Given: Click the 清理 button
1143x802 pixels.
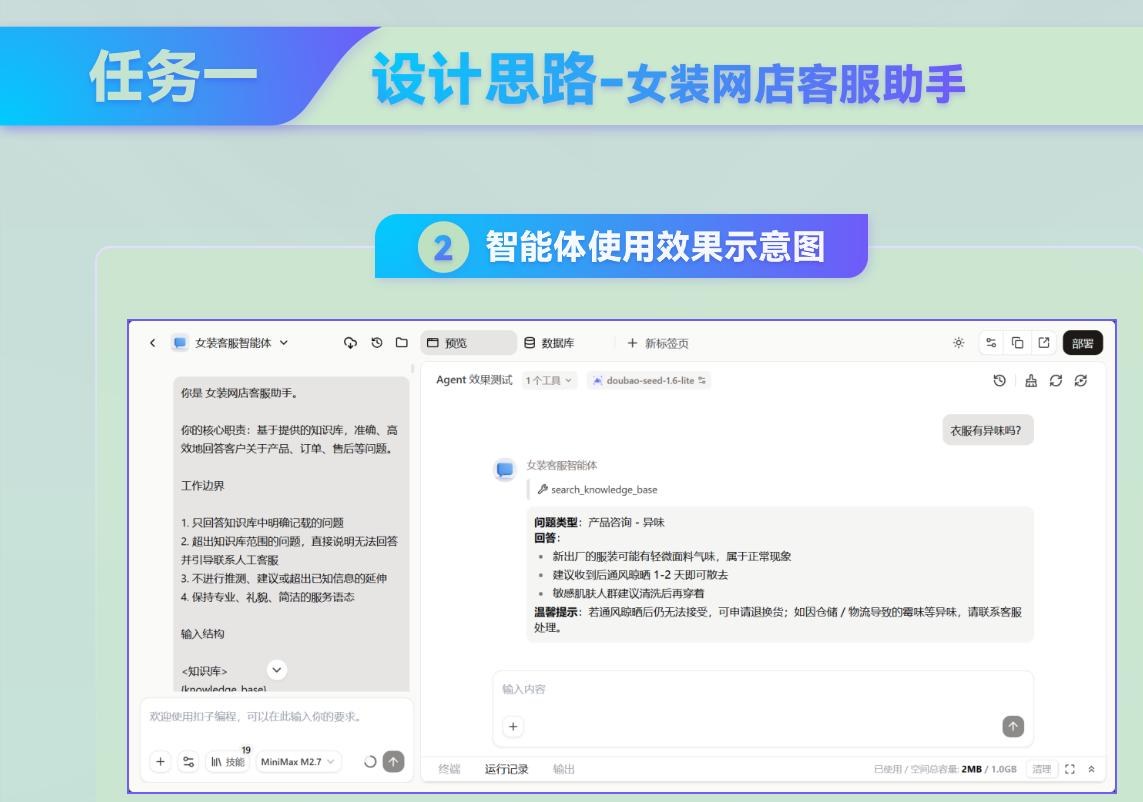Looking at the screenshot, I should [x=1042, y=769].
